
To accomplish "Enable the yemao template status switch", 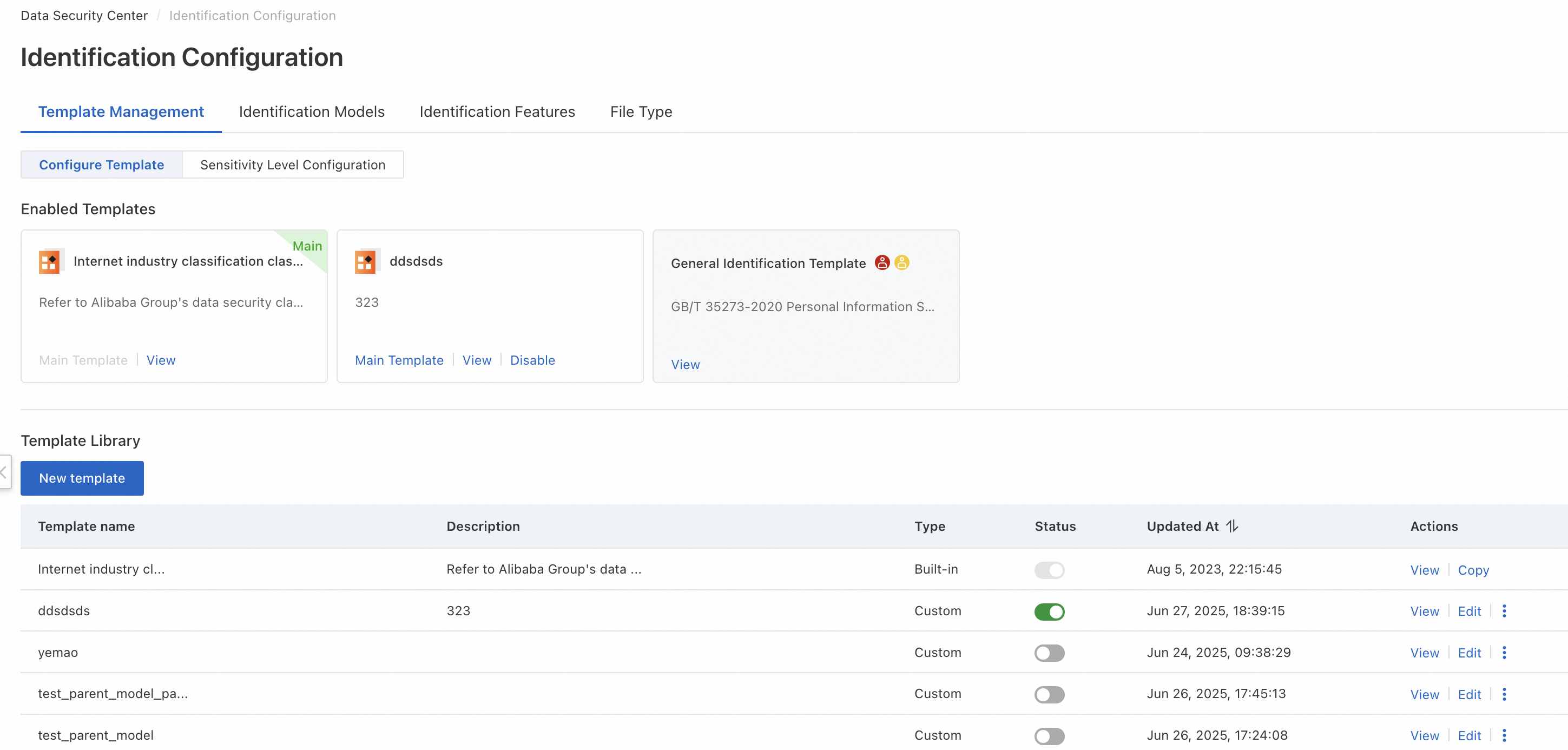I will point(1049,653).
